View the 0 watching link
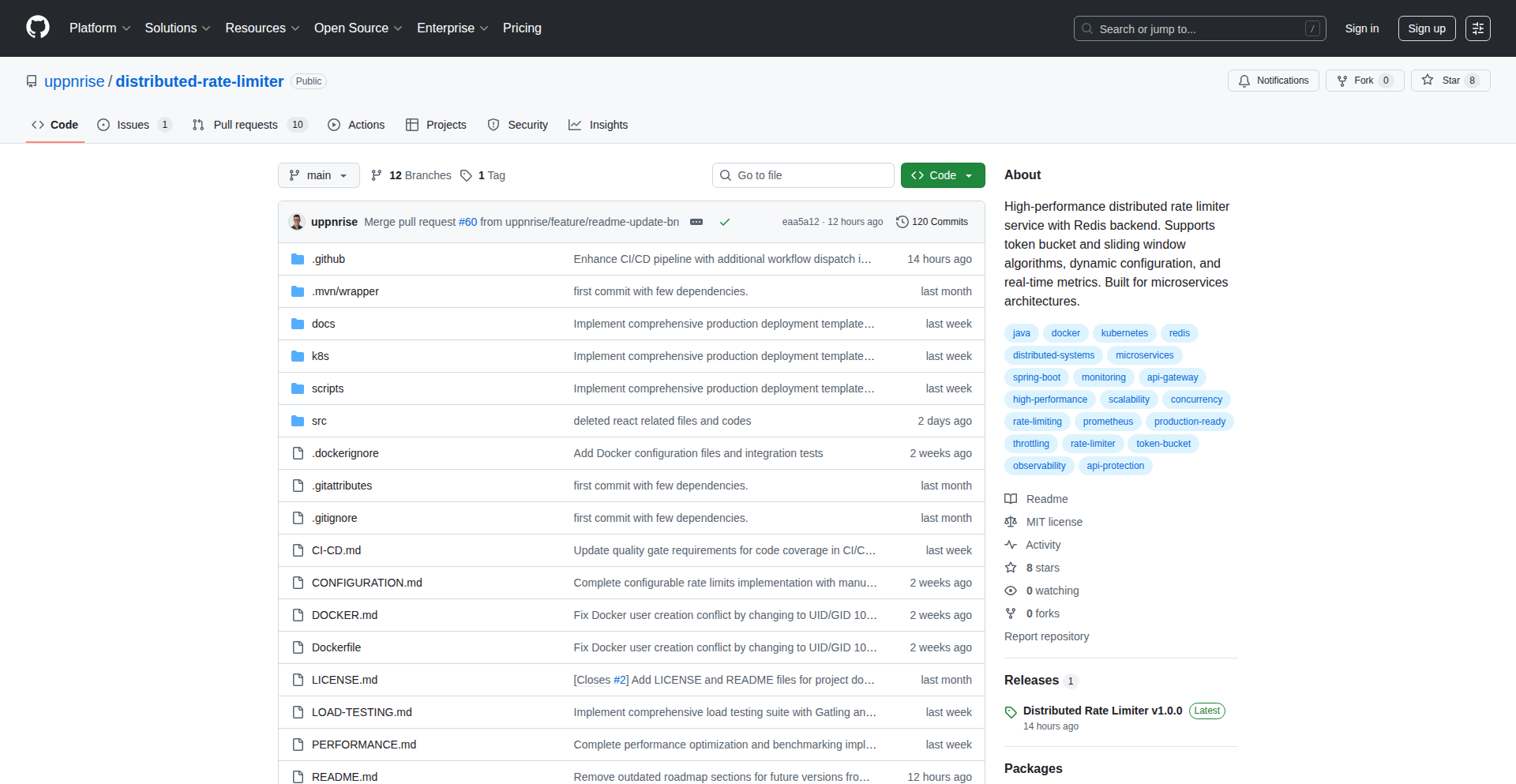The width and height of the screenshot is (1516, 784). [1041, 591]
